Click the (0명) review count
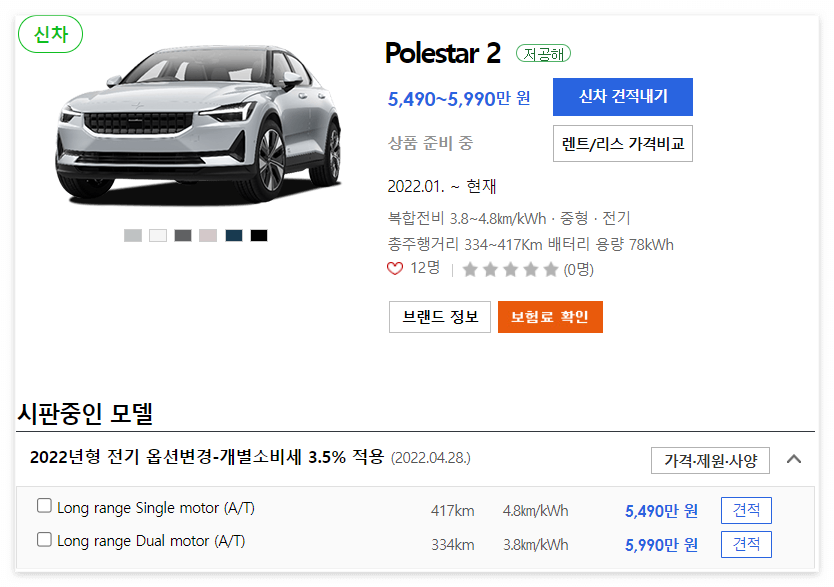 coord(579,270)
